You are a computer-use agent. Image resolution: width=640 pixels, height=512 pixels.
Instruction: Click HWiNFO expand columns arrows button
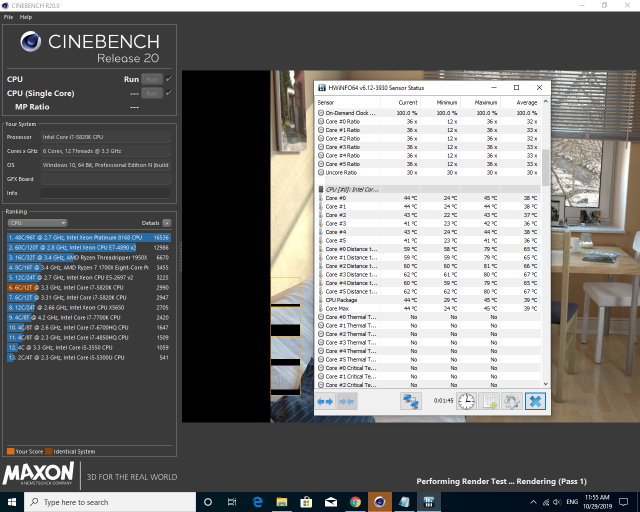click(x=325, y=401)
